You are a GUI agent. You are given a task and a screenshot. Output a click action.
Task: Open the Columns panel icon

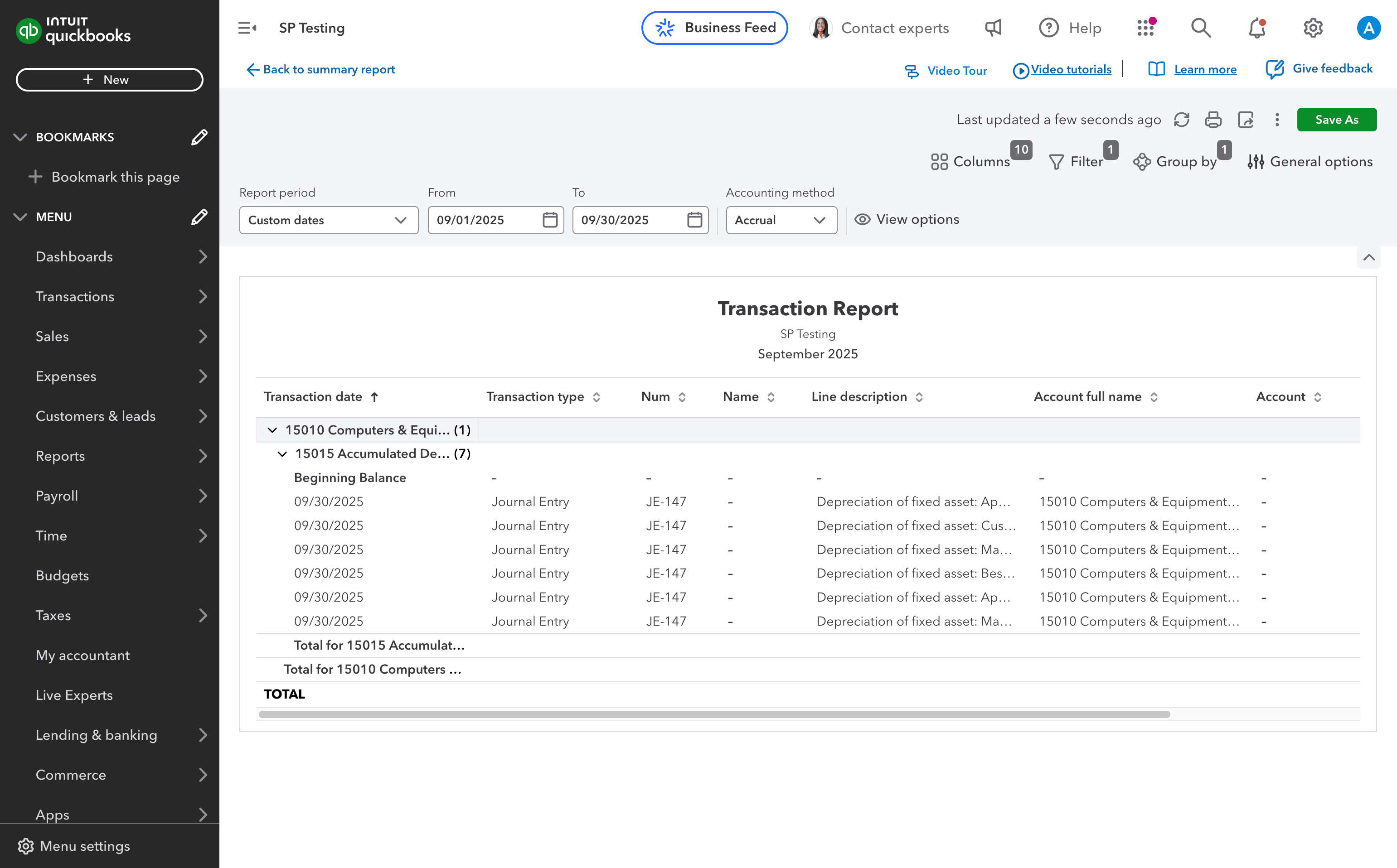coord(939,162)
